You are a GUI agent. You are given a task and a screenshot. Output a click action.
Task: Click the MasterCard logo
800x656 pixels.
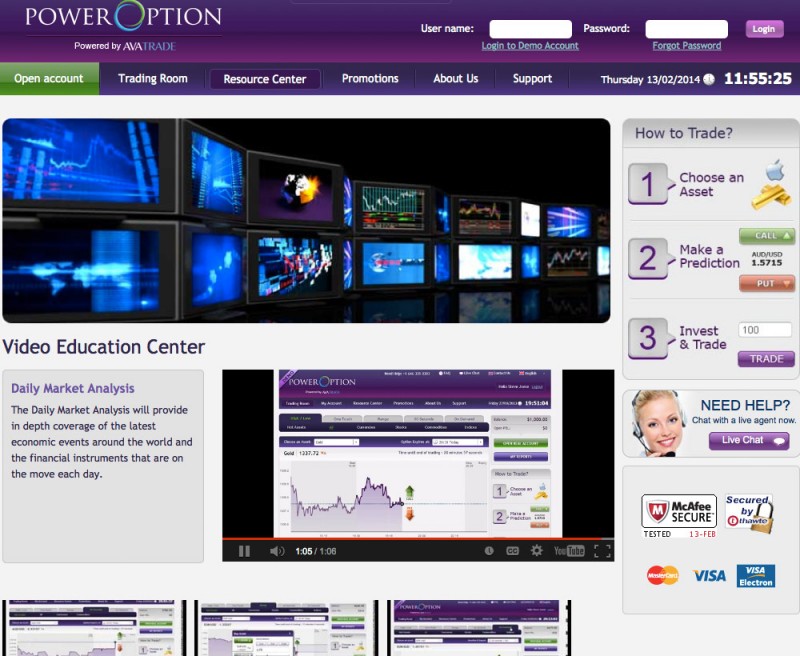[663, 575]
